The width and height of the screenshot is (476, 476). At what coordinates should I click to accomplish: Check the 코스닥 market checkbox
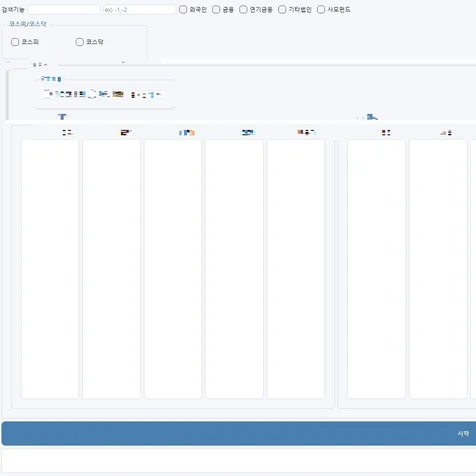(x=79, y=42)
